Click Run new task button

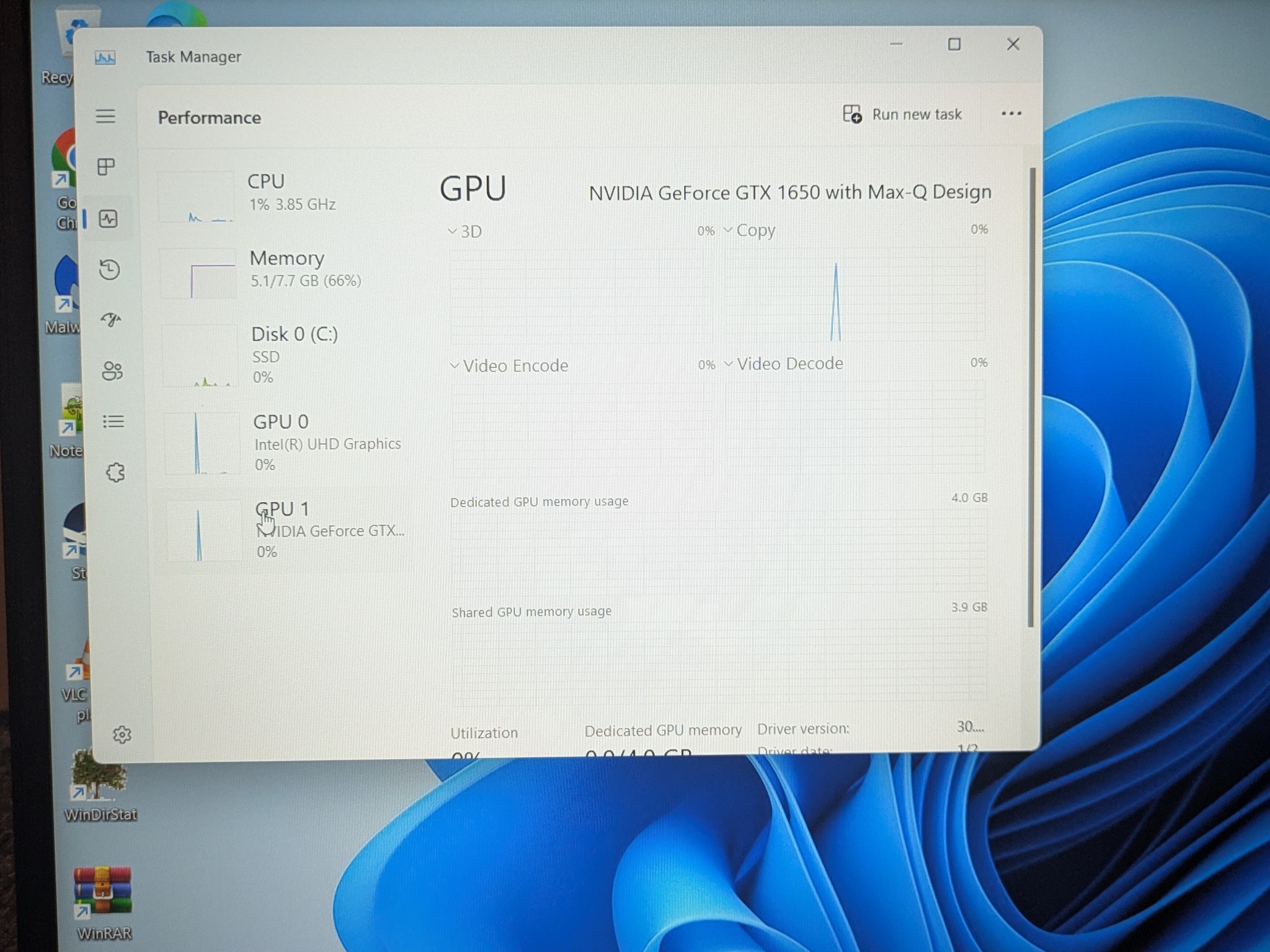[x=902, y=114]
